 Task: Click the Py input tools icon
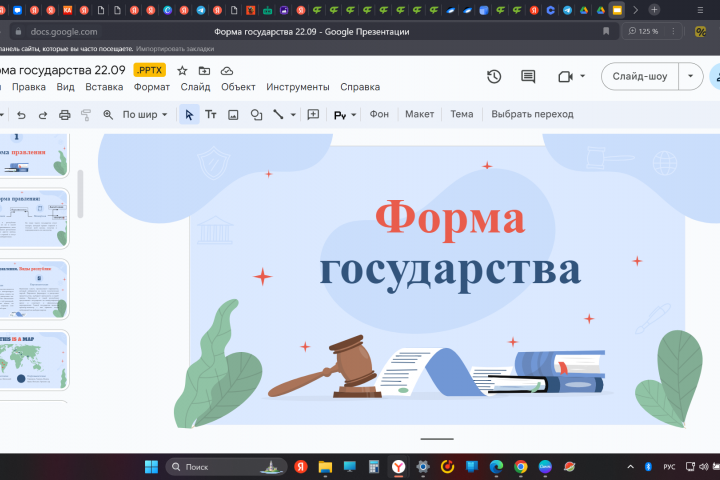pyautogui.click(x=340, y=115)
